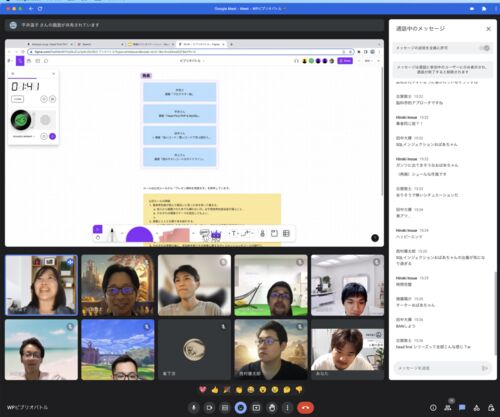This screenshot has height=417, width=500.
Task: Toggle allow everyone to send messages
Action: (485, 48)
